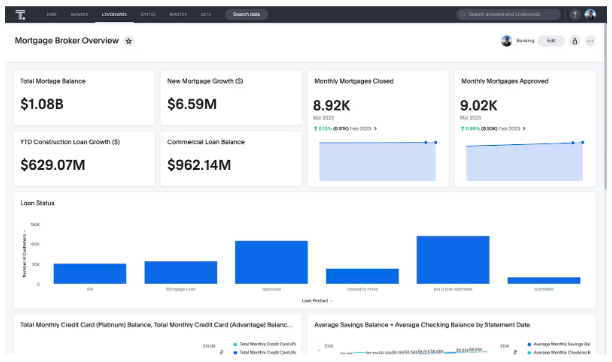Viewport: 612px width, 362px height.
Task: Click the Monthly Mortgages Approved sparkline area
Action: pos(524,162)
